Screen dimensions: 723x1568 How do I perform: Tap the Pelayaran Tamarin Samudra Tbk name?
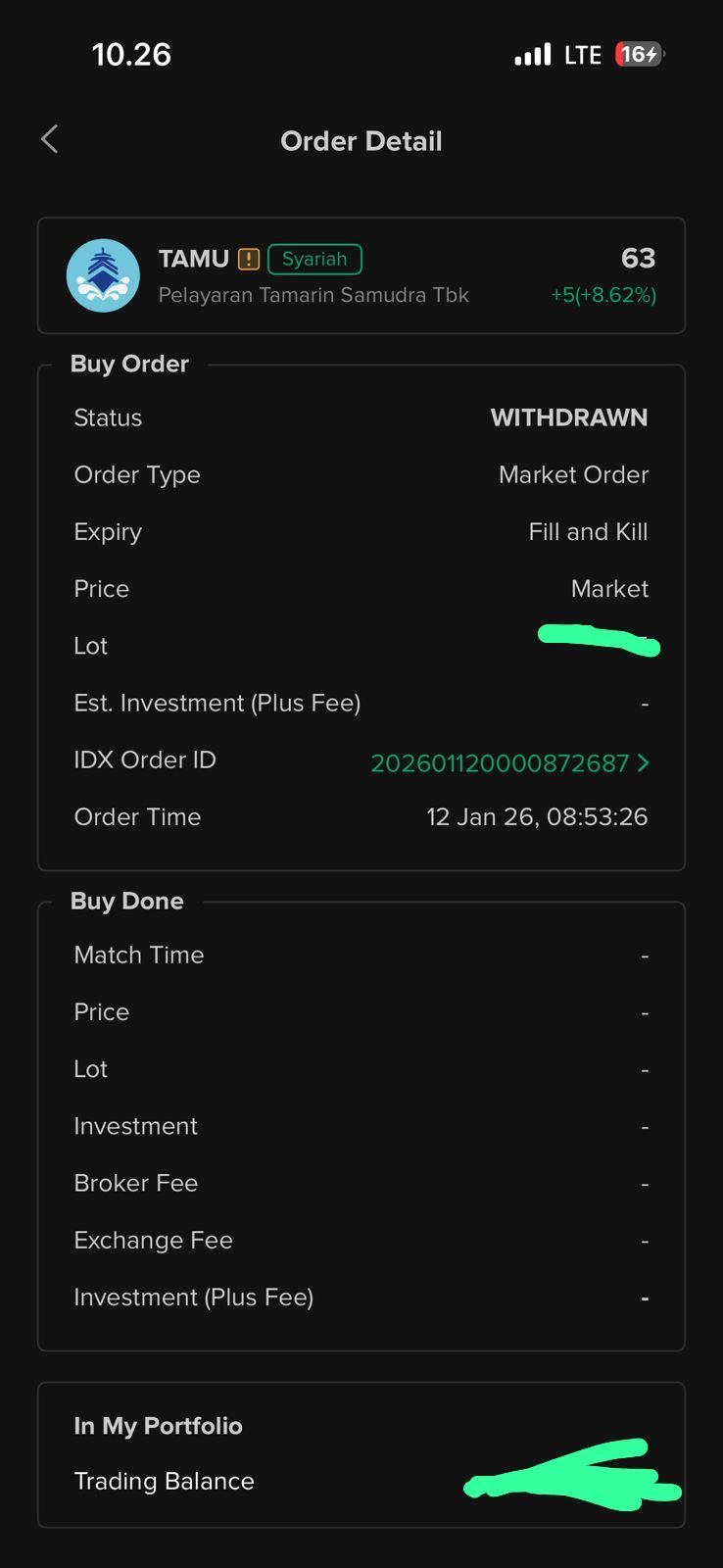(313, 295)
